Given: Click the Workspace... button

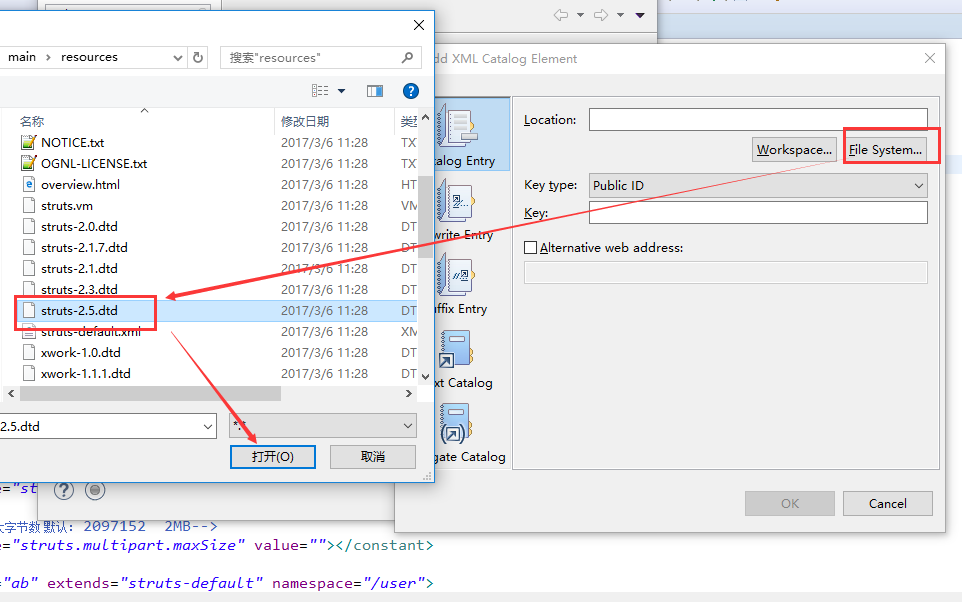Looking at the screenshot, I should coord(794,150).
